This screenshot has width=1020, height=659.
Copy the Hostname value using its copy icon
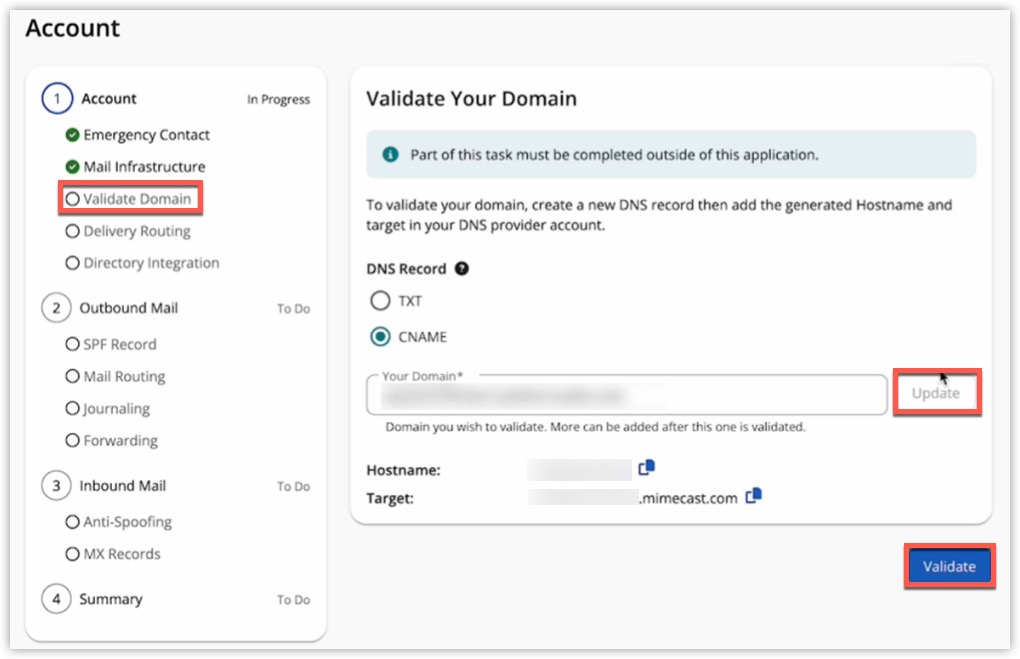pyautogui.click(x=646, y=467)
